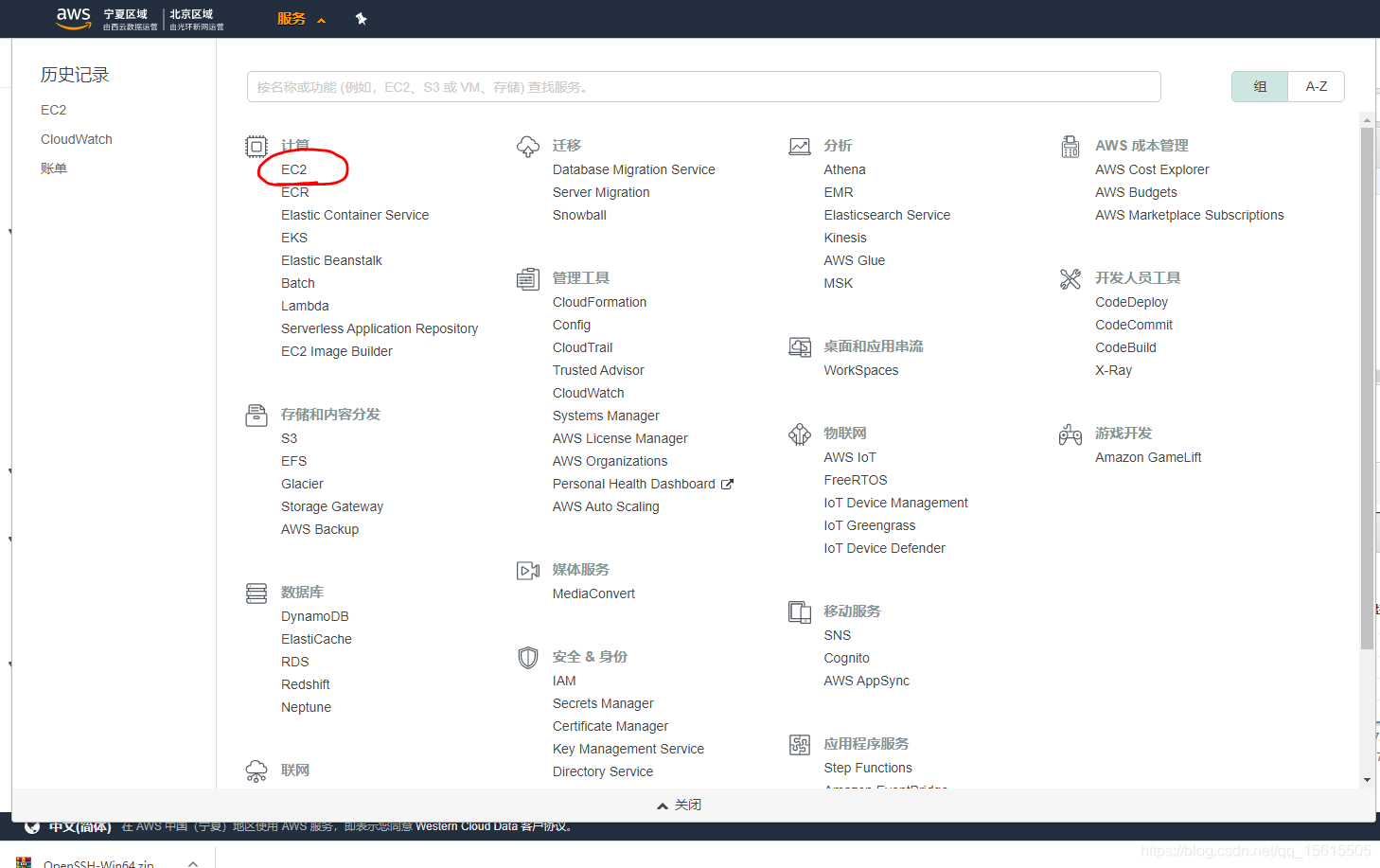The height and width of the screenshot is (868, 1380).
Task: Open Amazon GameLift
Action: (1148, 457)
